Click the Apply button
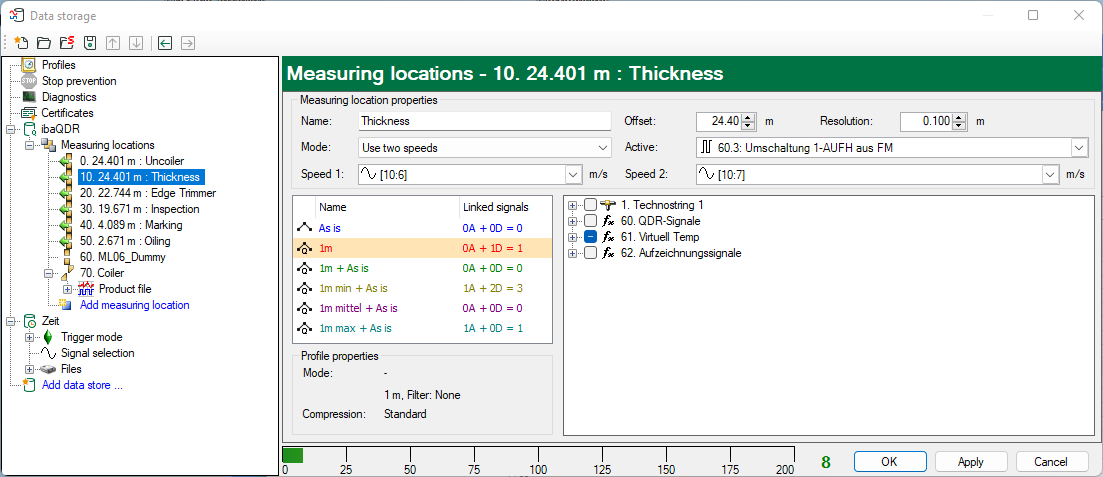The height and width of the screenshot is (477, 1103). (970, 462)
